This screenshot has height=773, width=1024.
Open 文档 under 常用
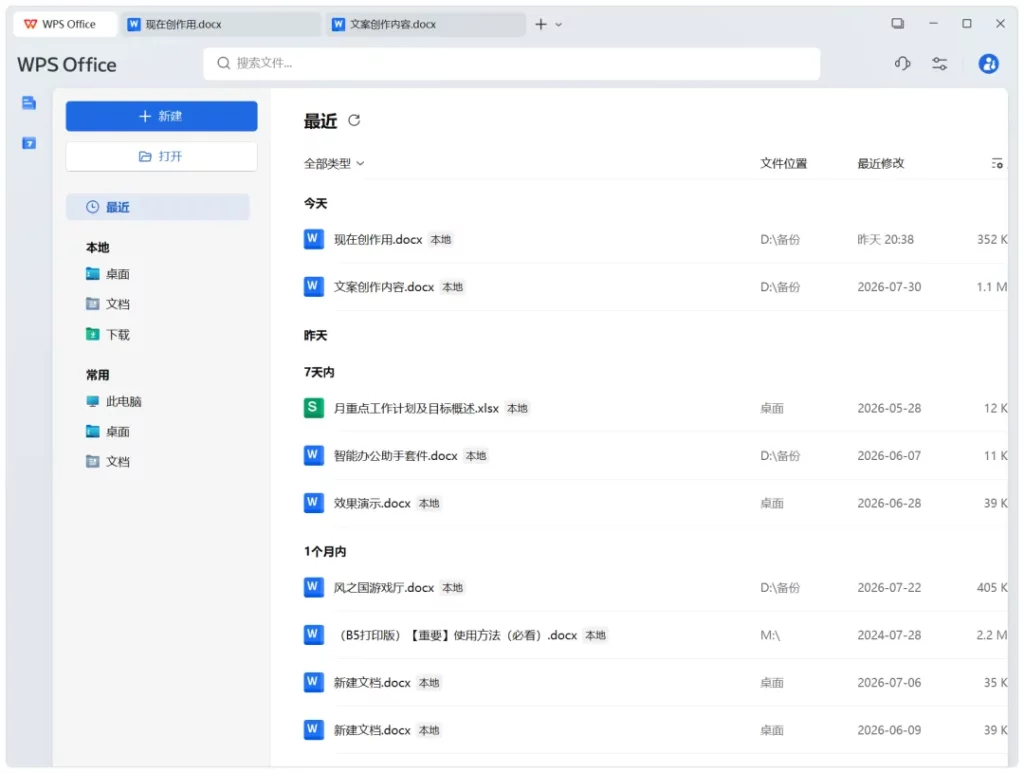(x=108, y=462)
